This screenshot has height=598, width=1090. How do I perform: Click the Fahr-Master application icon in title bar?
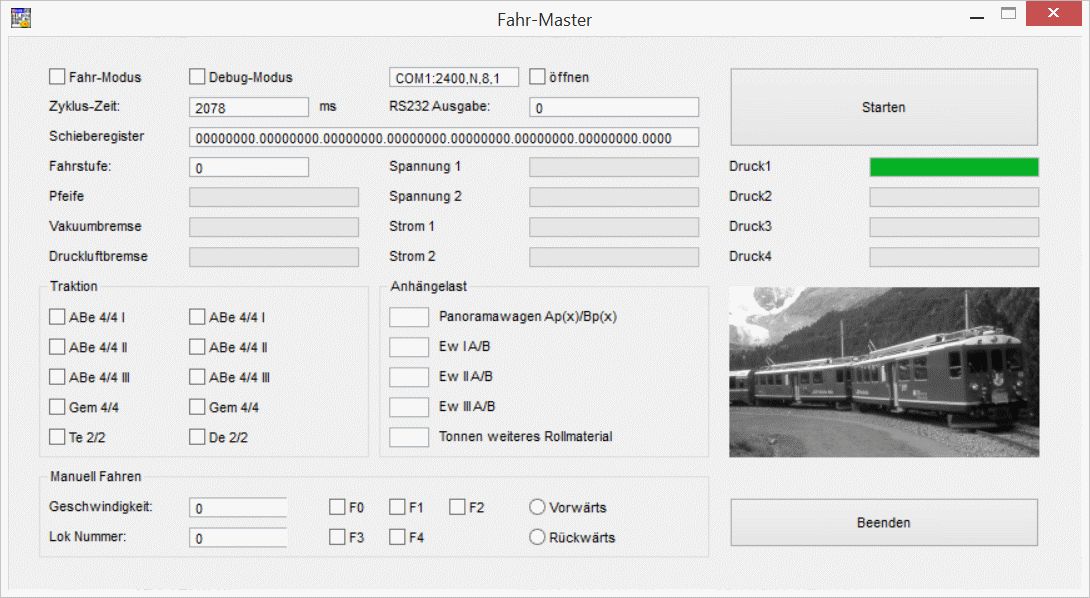point(21,18)
